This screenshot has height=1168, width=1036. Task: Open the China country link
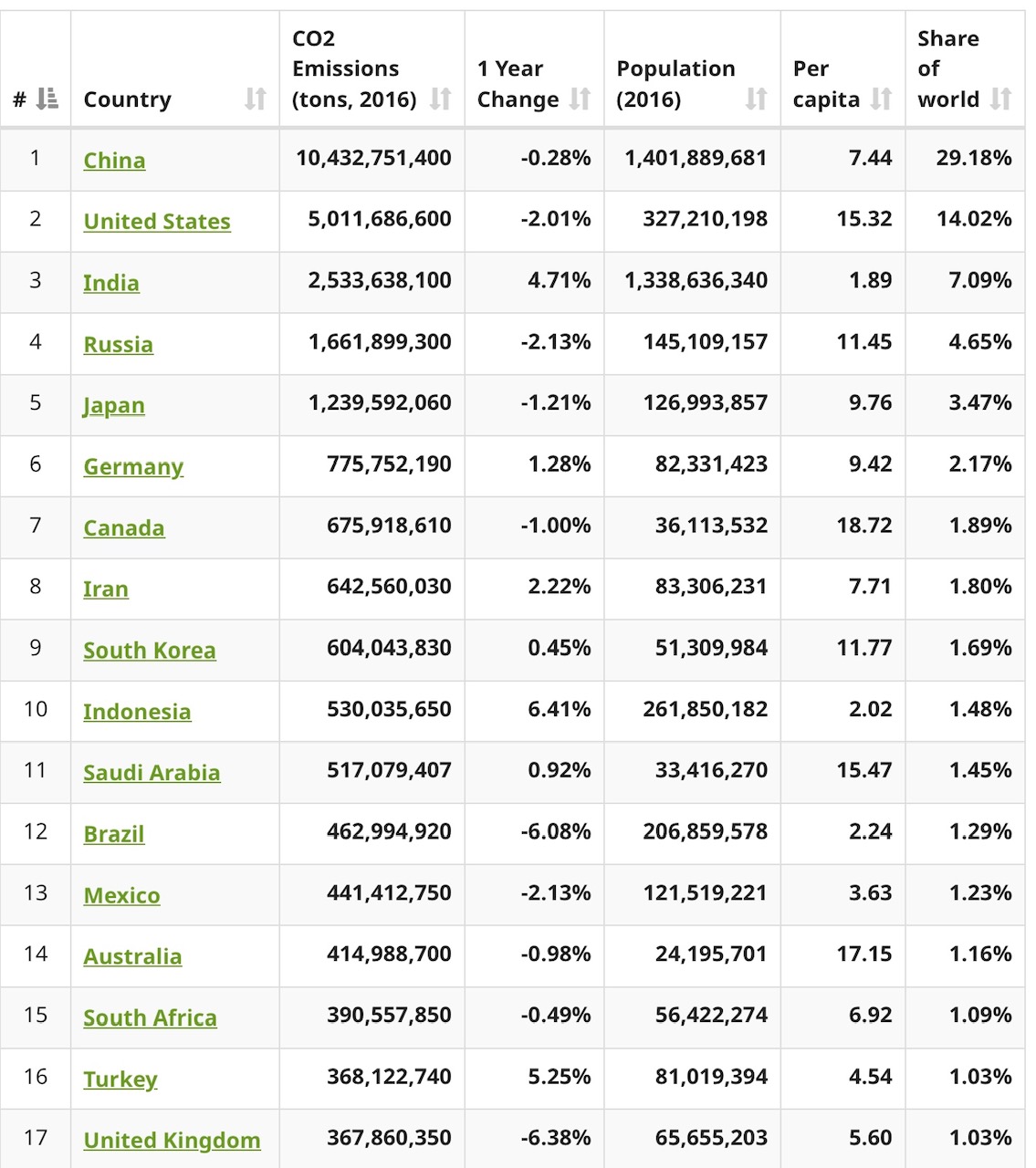(114, 161)
